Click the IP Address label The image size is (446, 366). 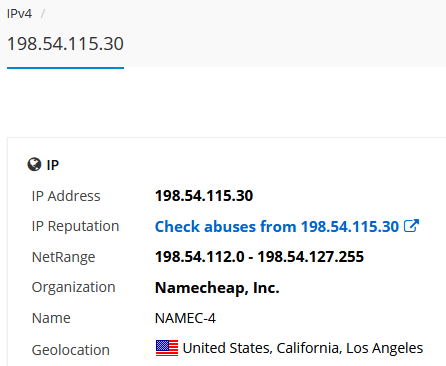(x=66, y=196)
